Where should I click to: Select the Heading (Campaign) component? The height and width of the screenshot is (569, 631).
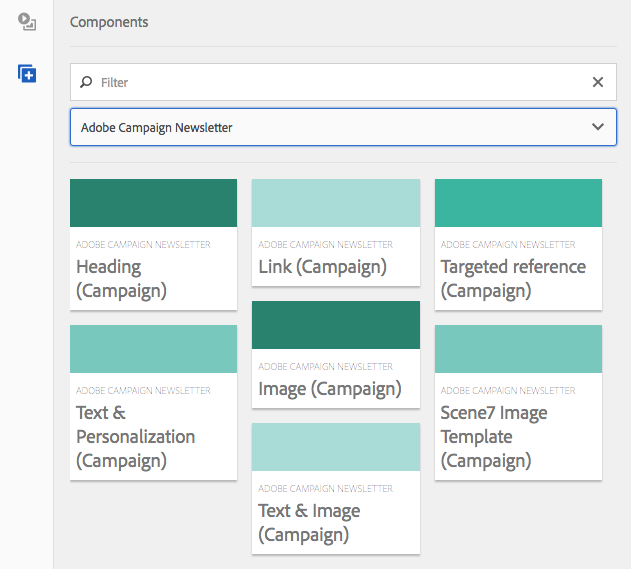pos(153,278)
